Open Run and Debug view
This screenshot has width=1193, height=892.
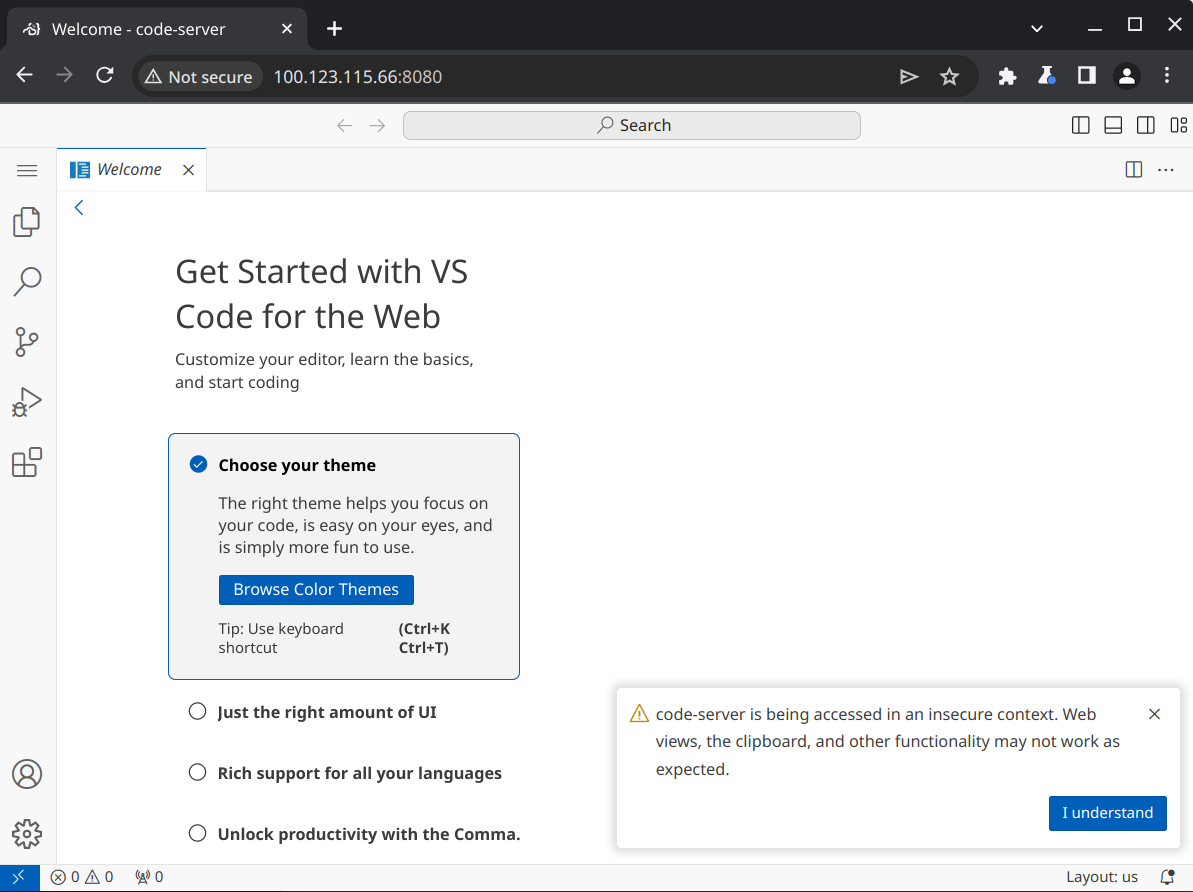(27, 402)
